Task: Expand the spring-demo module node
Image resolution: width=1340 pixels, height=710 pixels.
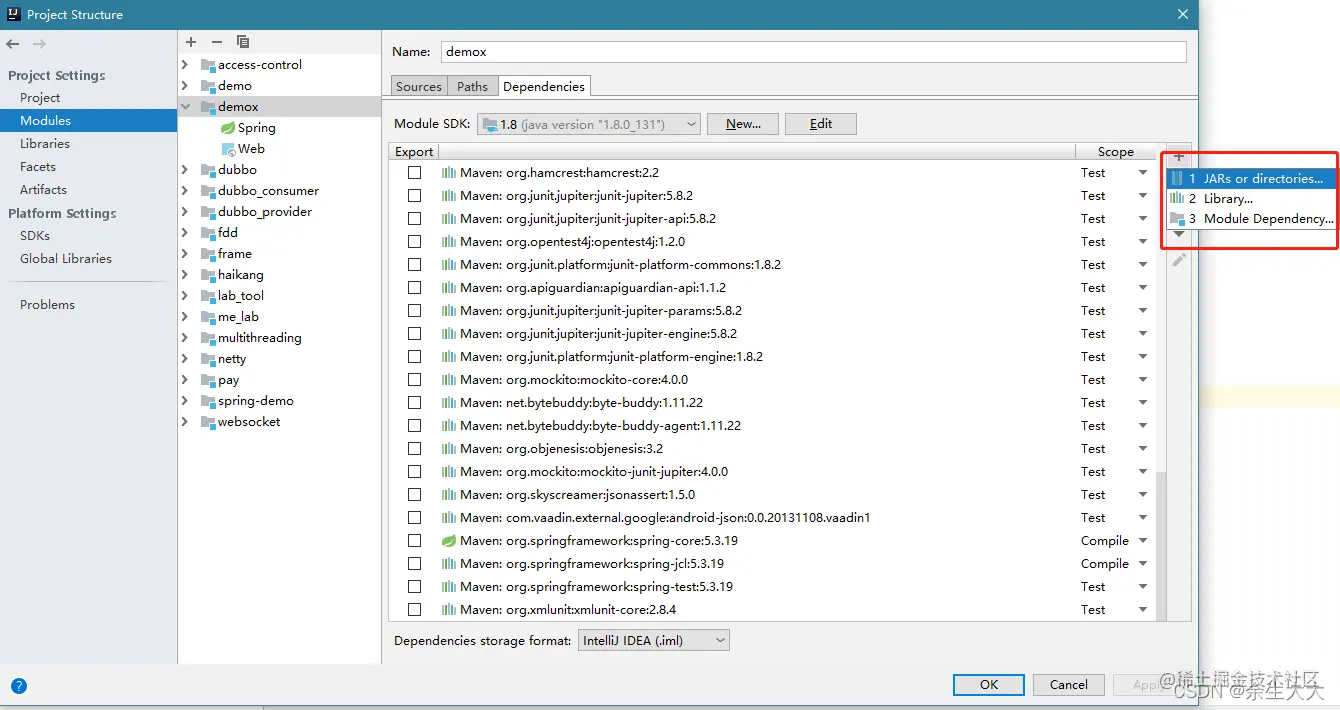Action: [x=185, y=401]
